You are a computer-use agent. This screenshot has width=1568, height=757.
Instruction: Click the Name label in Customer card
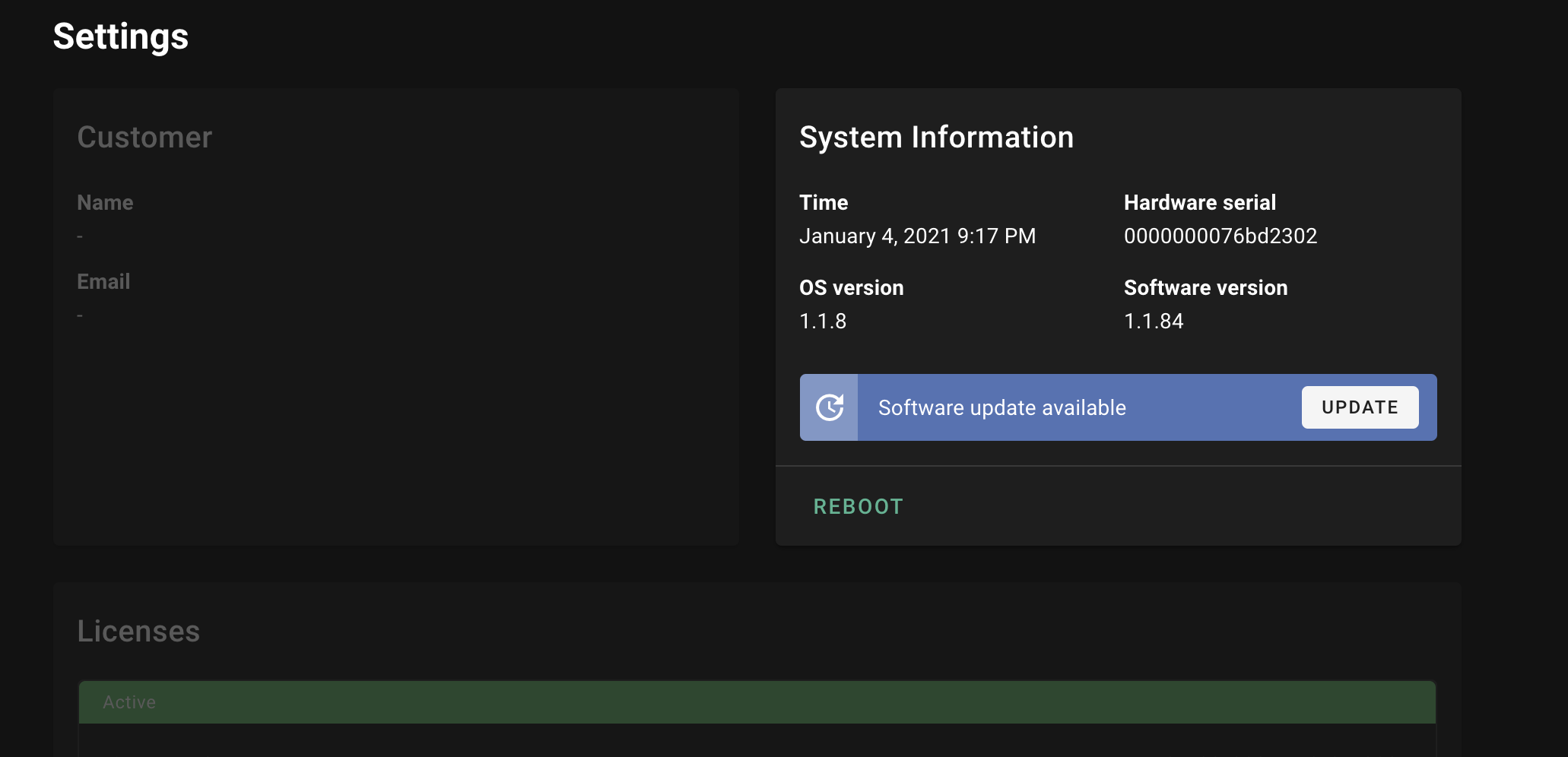pos(105,203)
